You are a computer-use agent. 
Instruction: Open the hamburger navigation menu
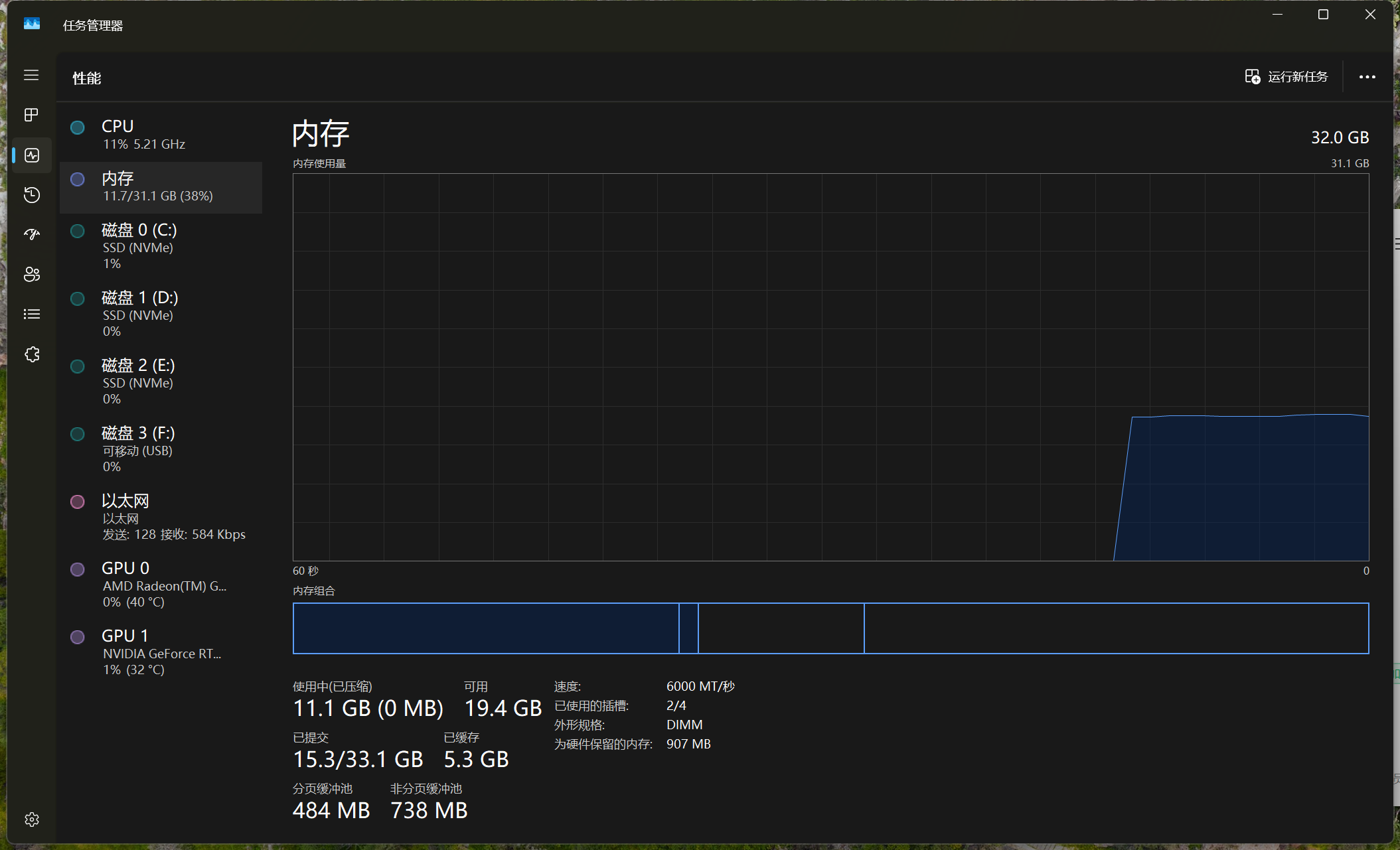coord(31,75)
